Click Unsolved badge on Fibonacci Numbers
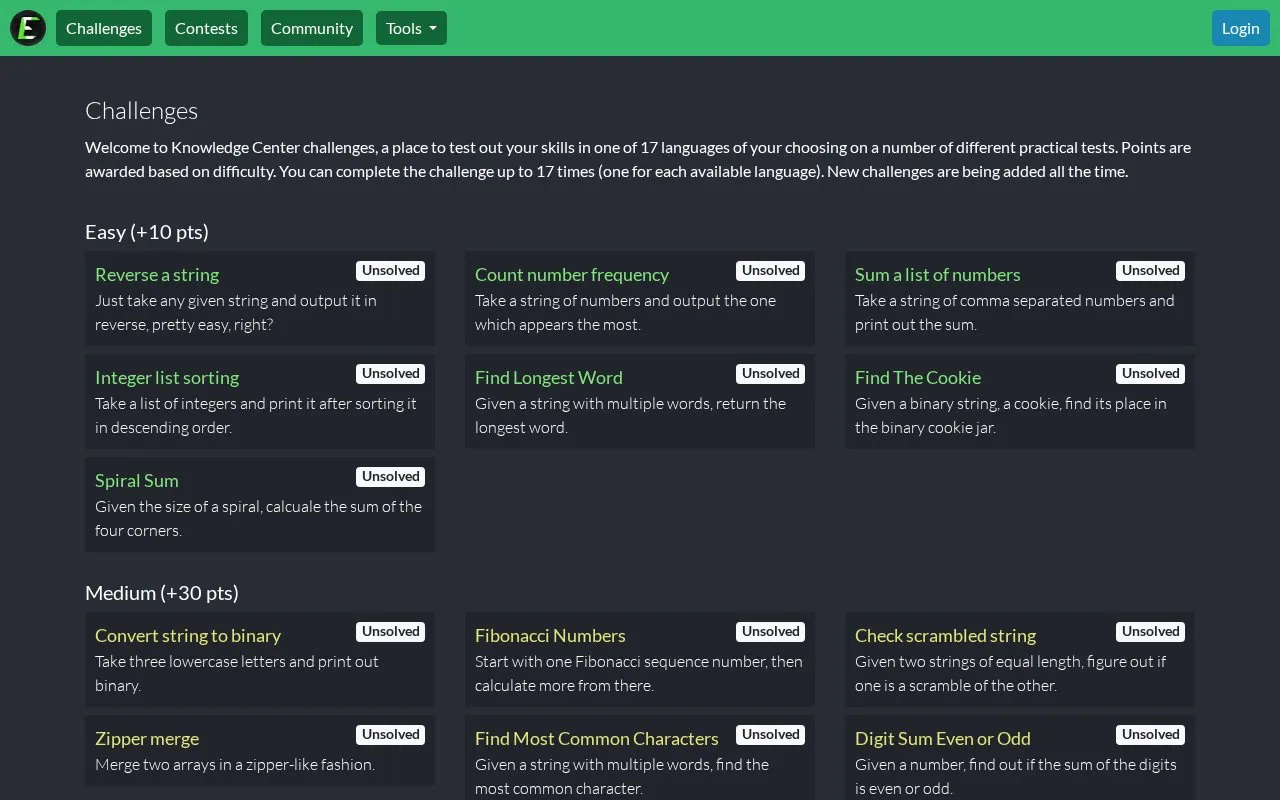This screenshot has width=1280, height=800. point(771,632)
